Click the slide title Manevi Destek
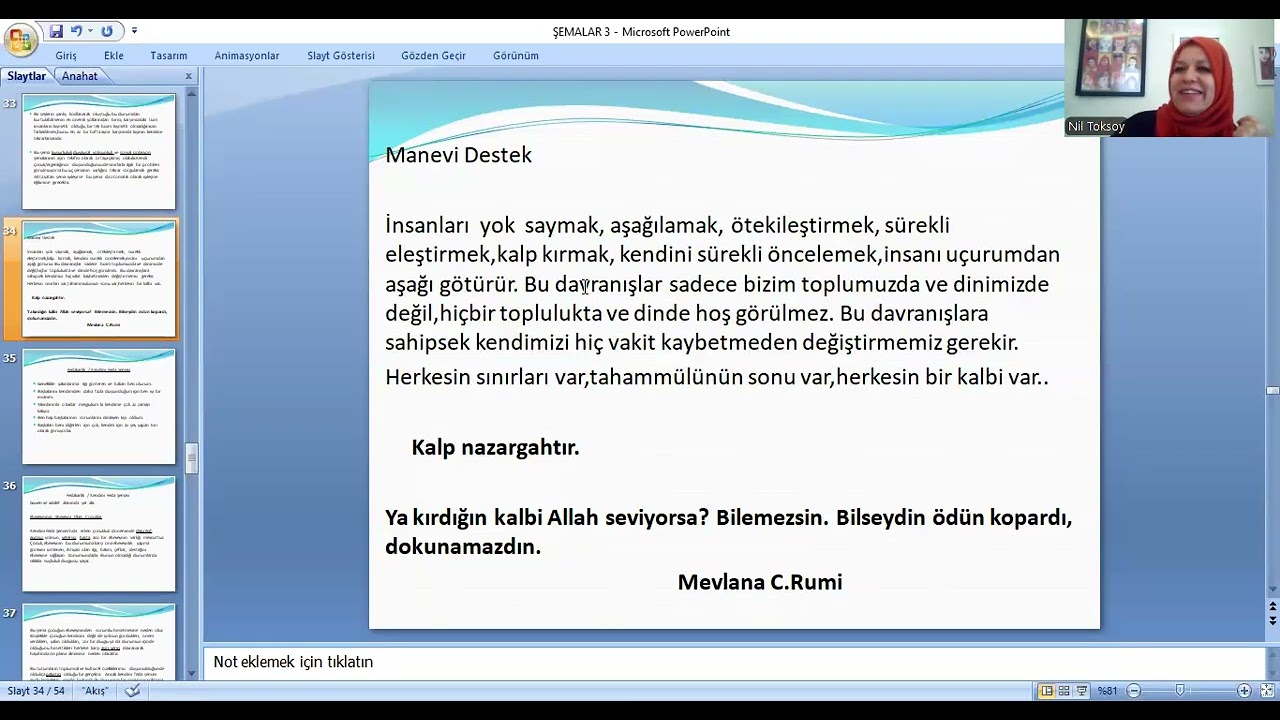 459,155
